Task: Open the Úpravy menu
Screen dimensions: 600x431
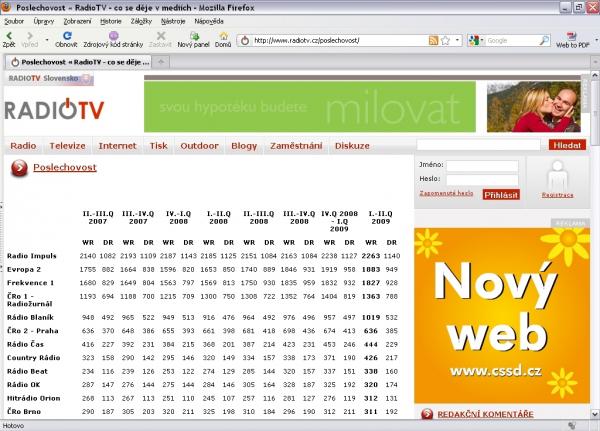Action: pos(44,21)
